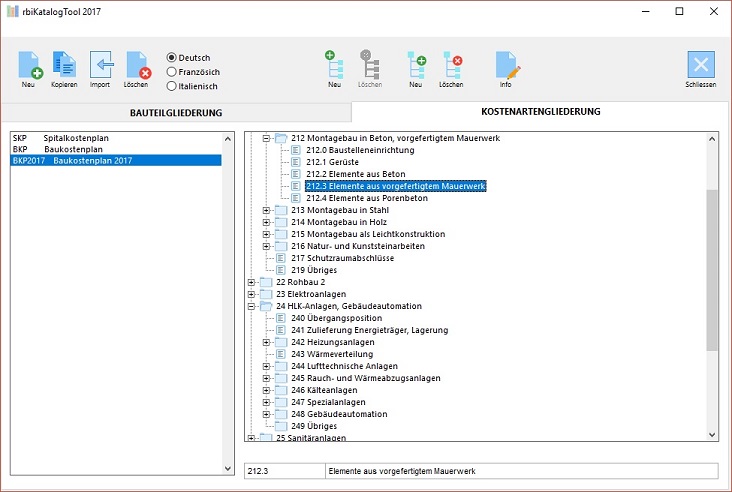Image resolution: width=732 pixels, height=492 pixels.
Task: Click rbiKatalogTool app icon in title bar
Action: tap(13, 11)
